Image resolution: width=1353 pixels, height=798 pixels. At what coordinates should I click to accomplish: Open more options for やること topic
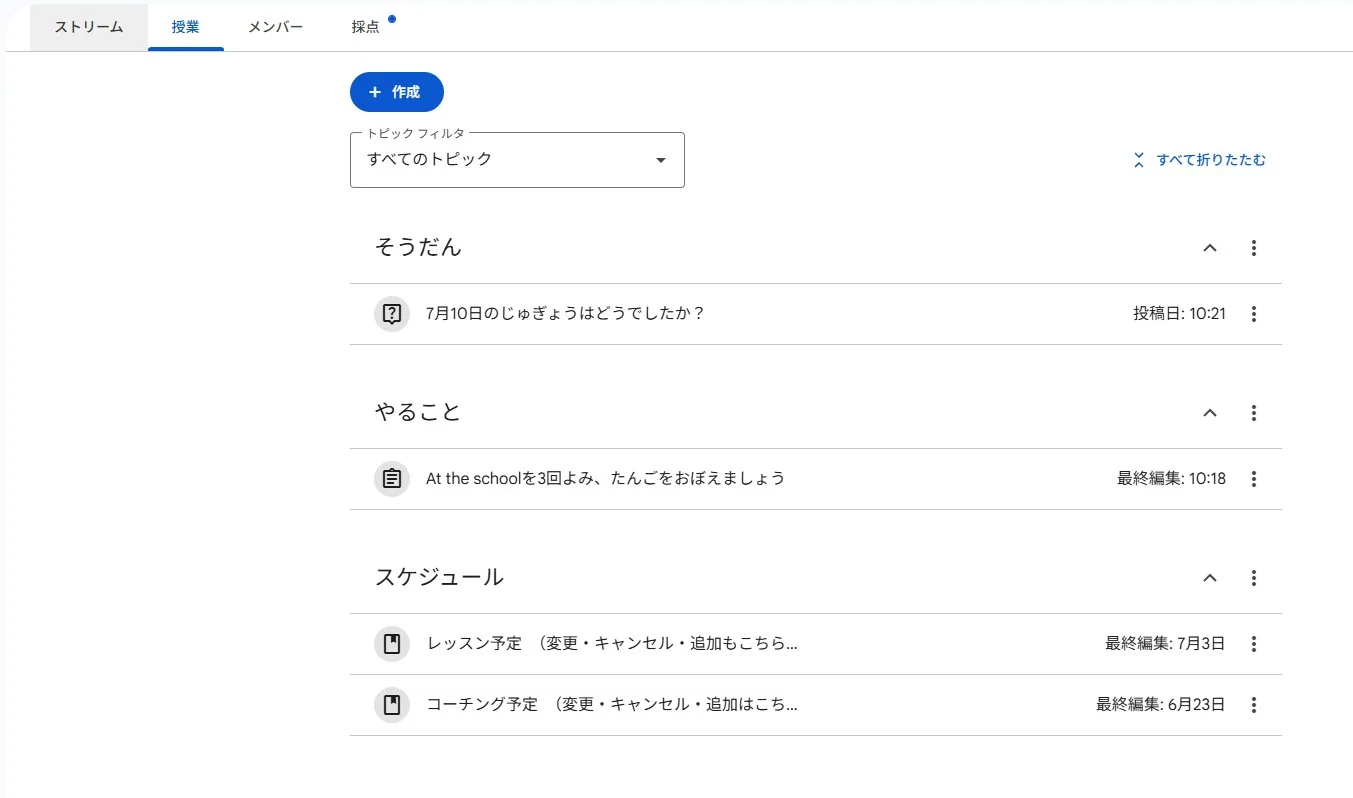tap(1254, 413)
